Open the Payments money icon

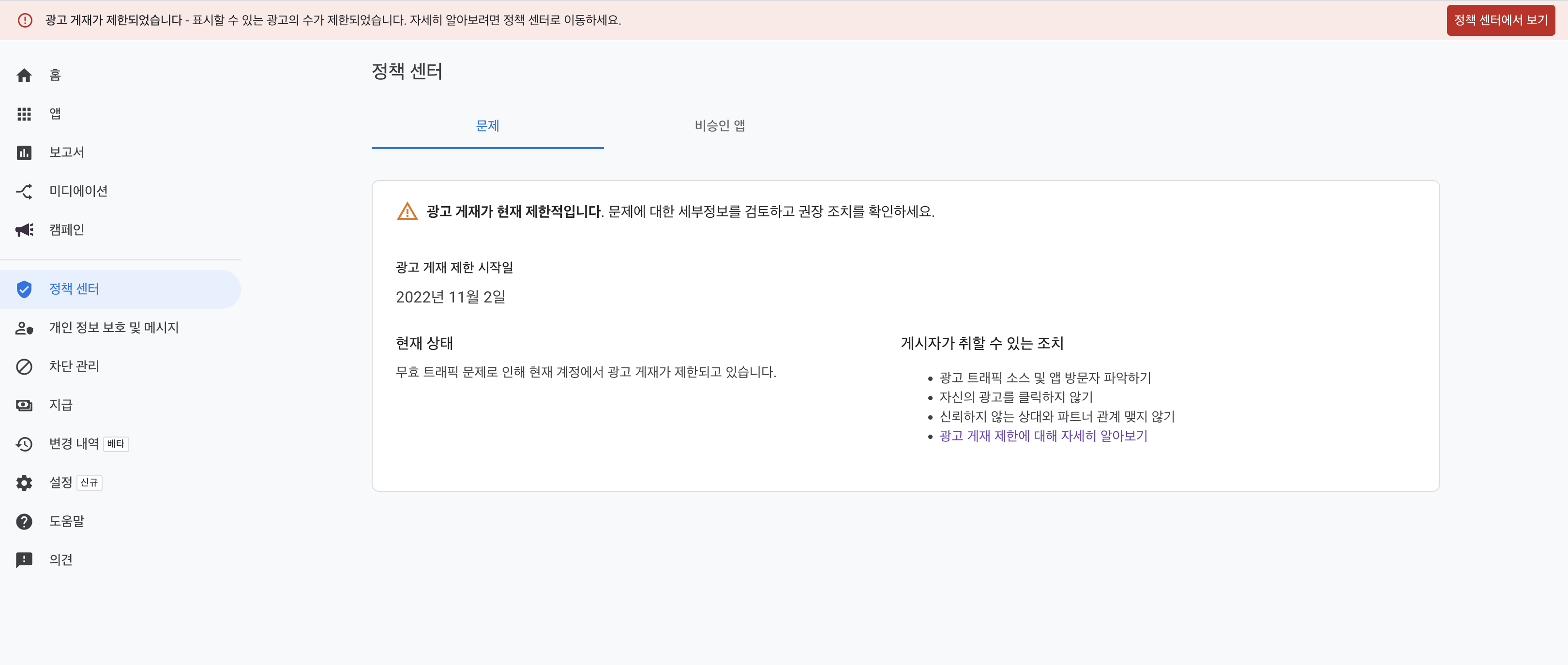coord(24,405)
